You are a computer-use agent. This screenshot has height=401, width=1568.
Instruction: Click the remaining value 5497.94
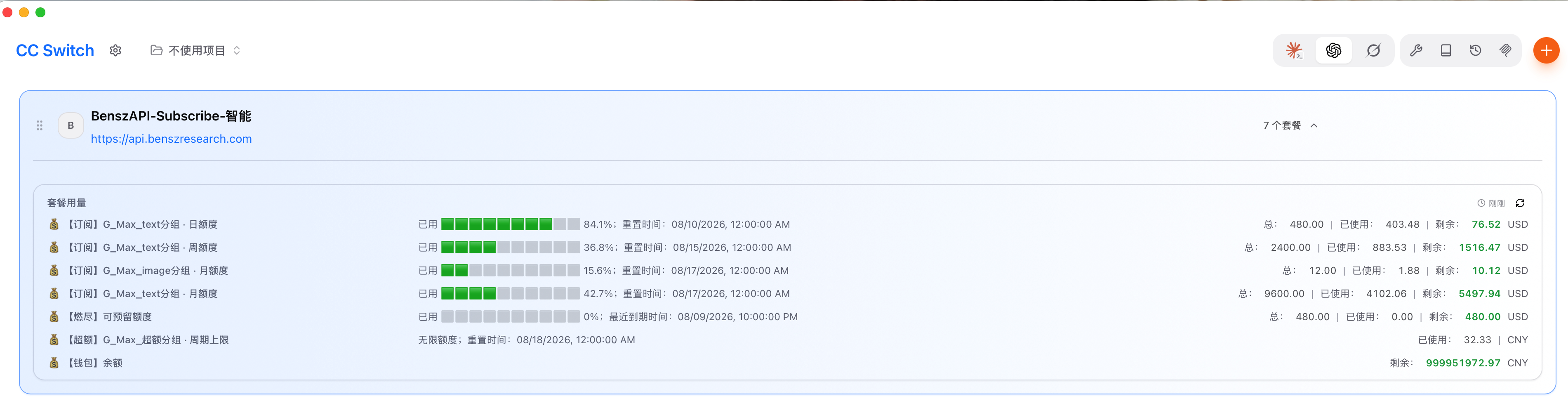click(x=1479, y=294)
